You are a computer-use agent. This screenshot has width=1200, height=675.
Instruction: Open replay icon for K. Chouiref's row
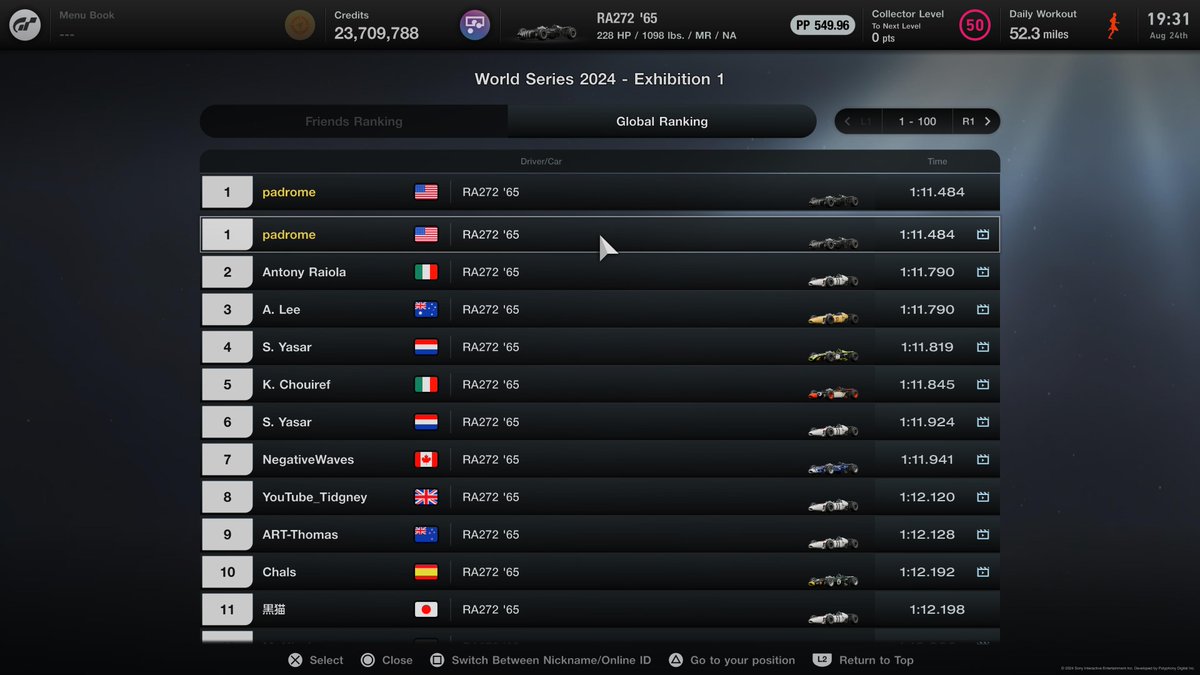[983, 385]
